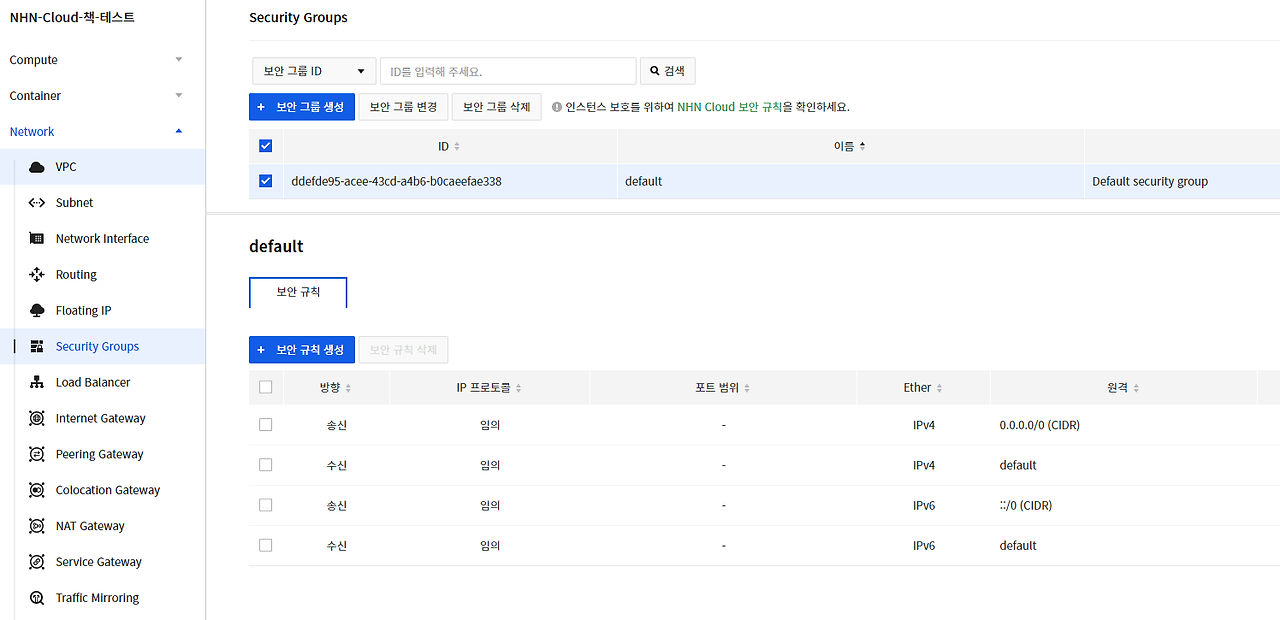Select the VPC icon in sidebar
Image resolution: width=1280 pixels, height=620 pixels.
click(x=34, y=166)
